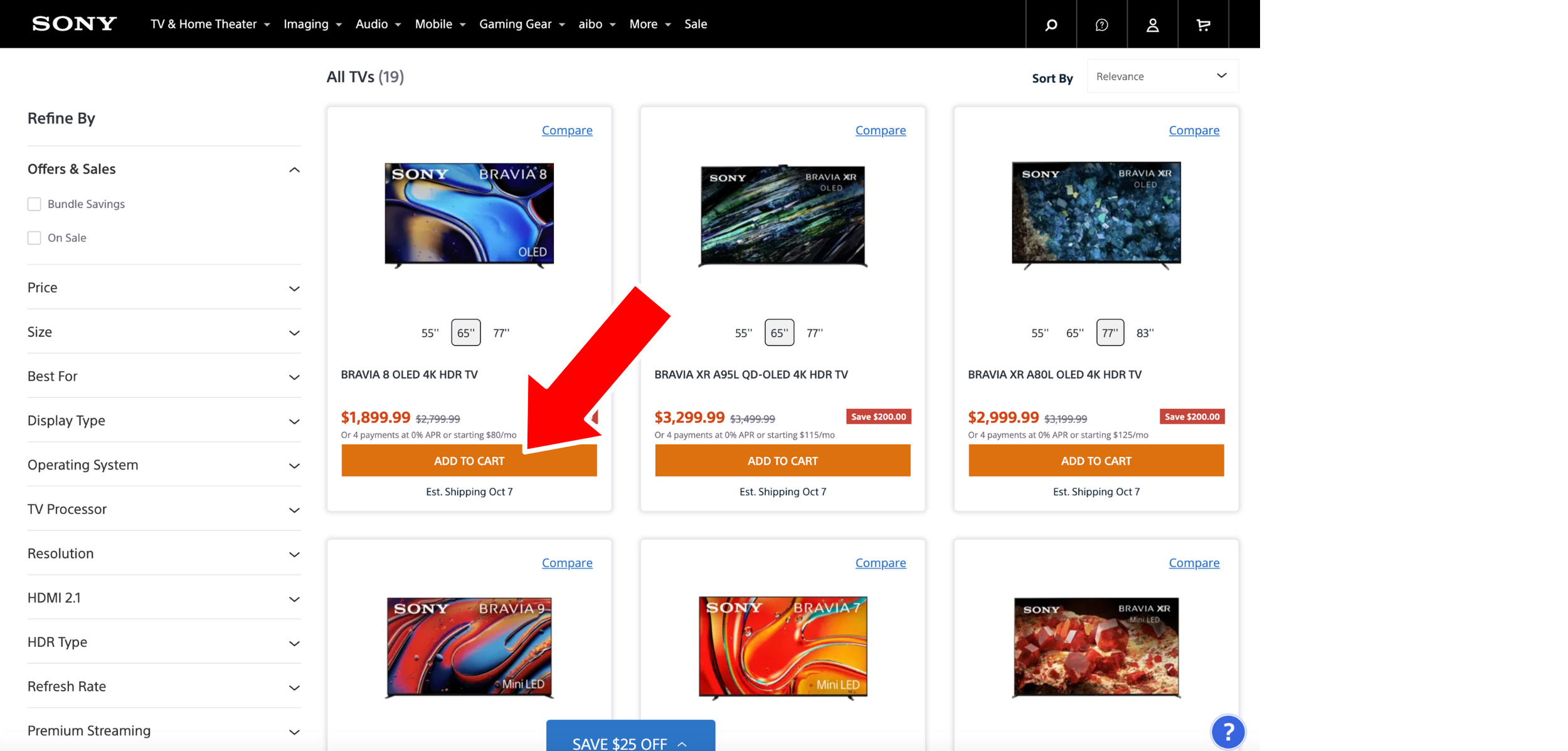The width and height of the screenshot is (1568, 751).
Task: Choose 65'' size for BRAVIA XR A95L
Action: coord(780,333)
